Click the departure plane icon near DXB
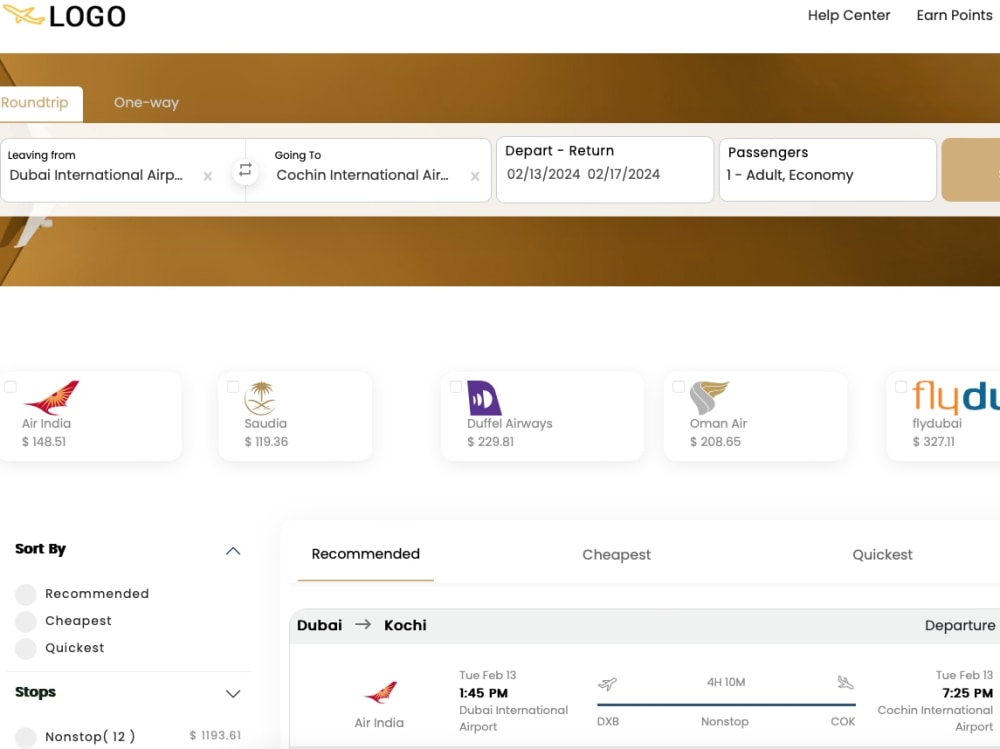The width and height of the screenshot is (1000, 749). (x=608, y=683)
